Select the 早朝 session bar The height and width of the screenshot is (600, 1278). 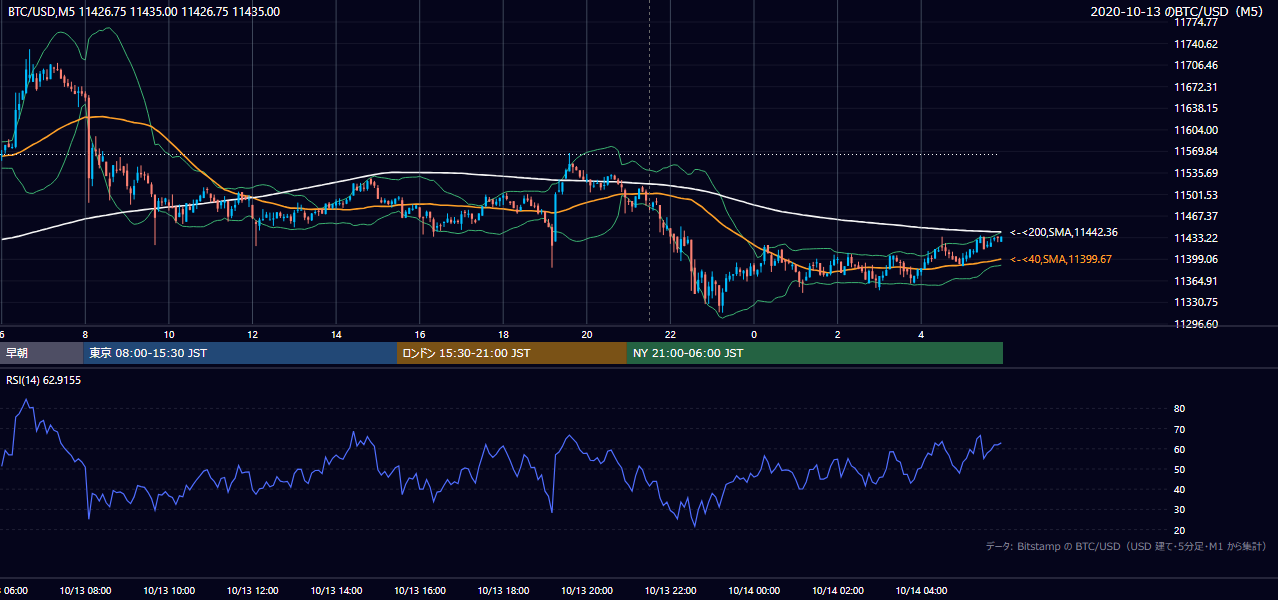41,353
